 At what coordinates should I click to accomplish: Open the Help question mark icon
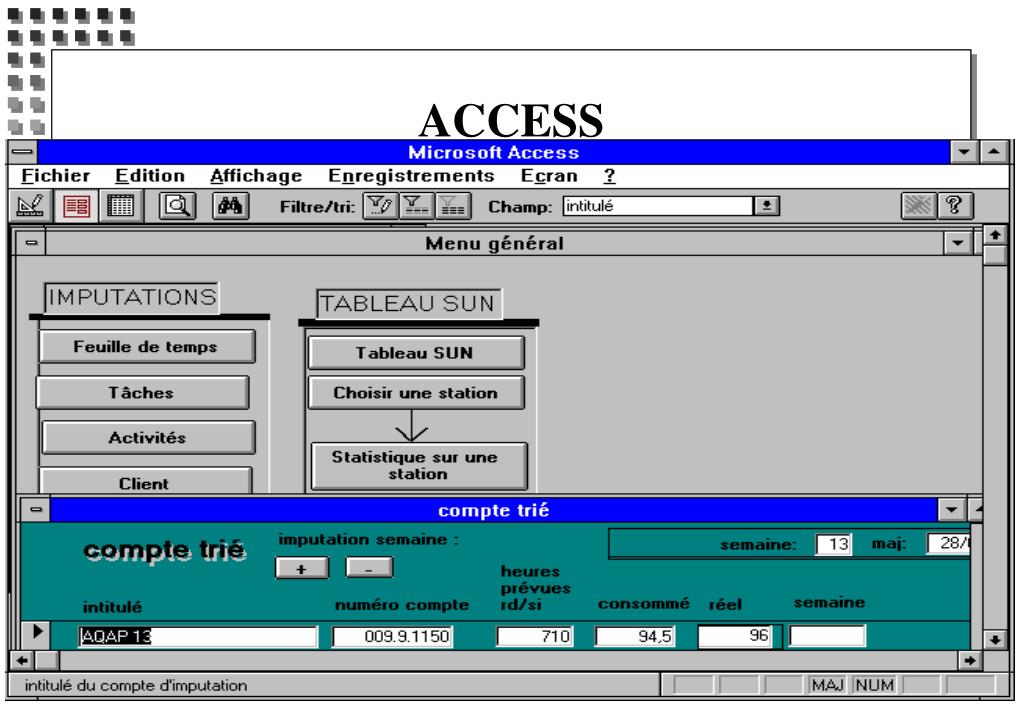click(954, 206)
